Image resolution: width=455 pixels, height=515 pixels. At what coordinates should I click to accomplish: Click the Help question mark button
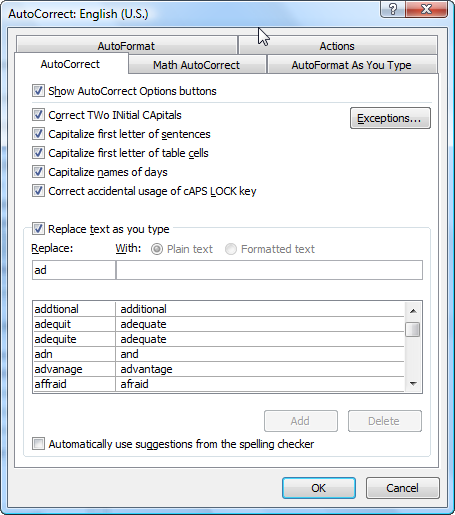tap(393, 9)
